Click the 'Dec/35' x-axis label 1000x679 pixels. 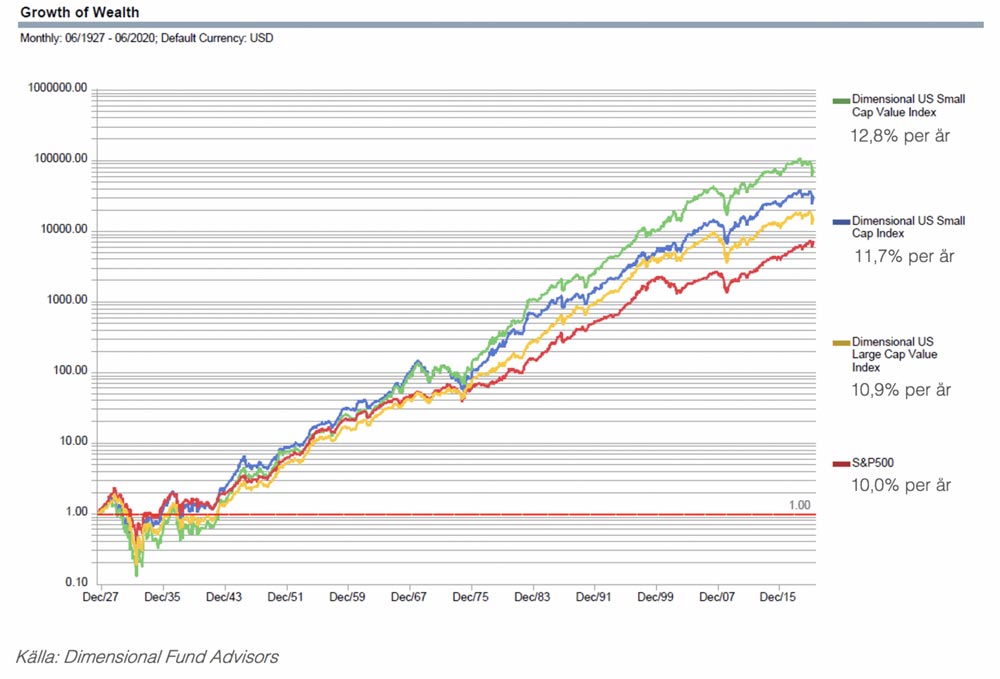coord(162,597)
